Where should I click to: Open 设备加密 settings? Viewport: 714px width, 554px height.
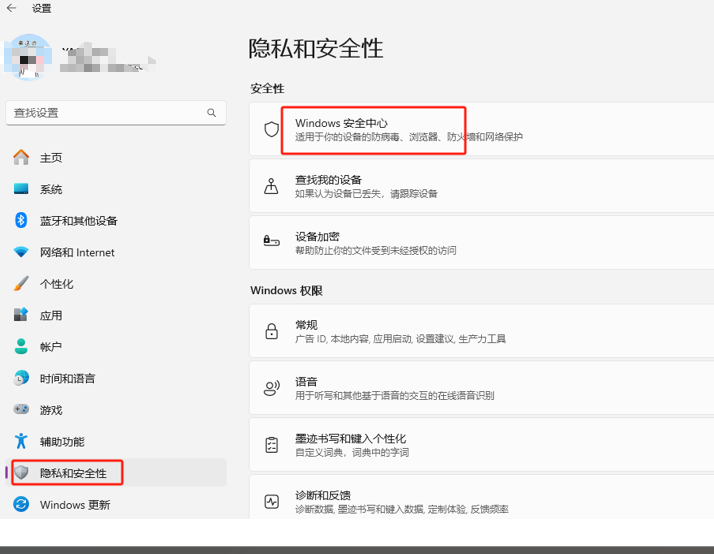coord(482,243)
